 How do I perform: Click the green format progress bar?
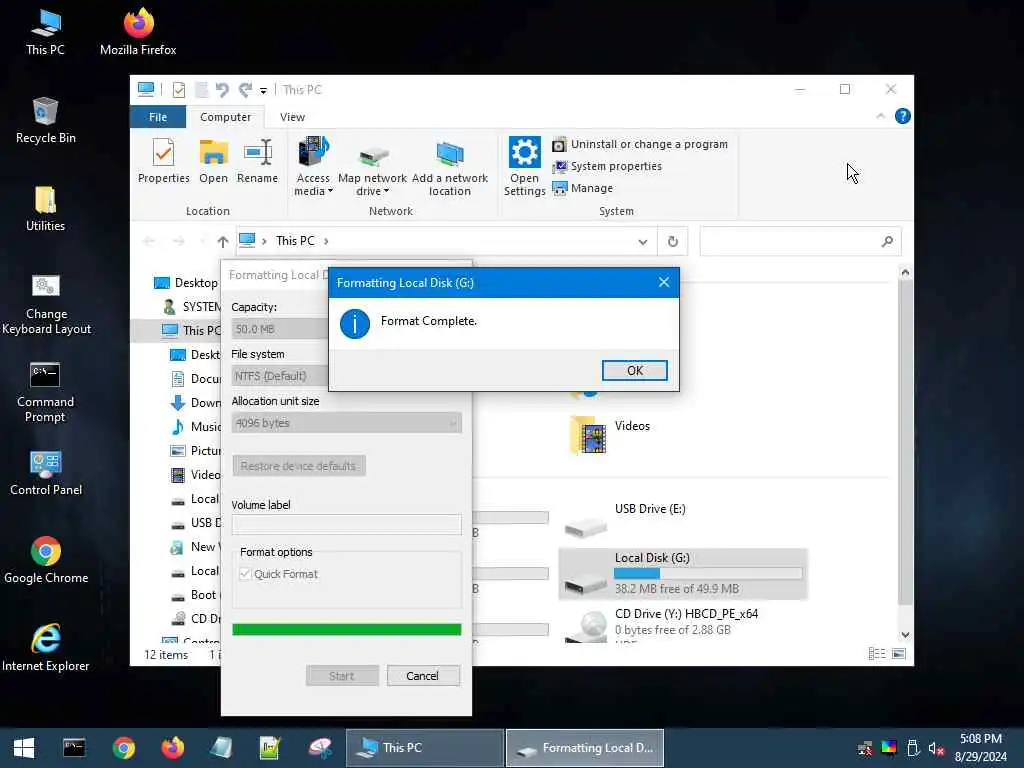click(346, 629)
